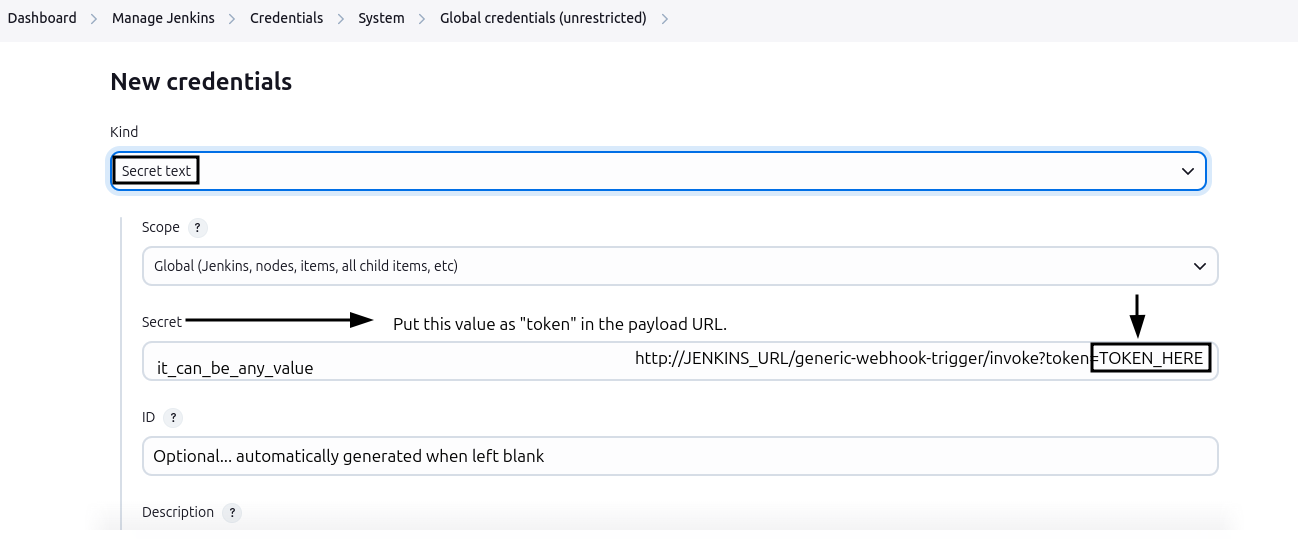Open help for the ID field

pos(172,418)
